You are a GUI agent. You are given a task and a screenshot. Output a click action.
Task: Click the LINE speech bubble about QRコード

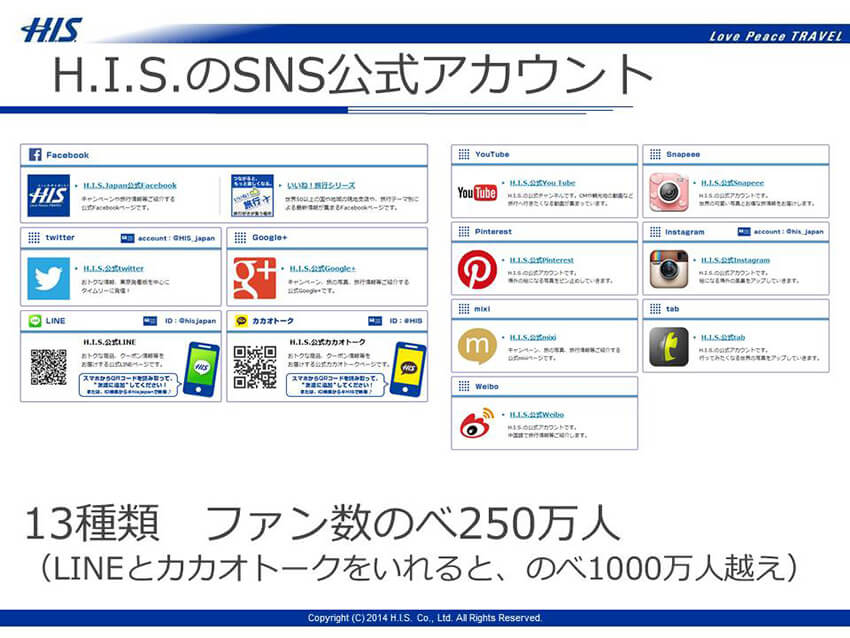129,384
